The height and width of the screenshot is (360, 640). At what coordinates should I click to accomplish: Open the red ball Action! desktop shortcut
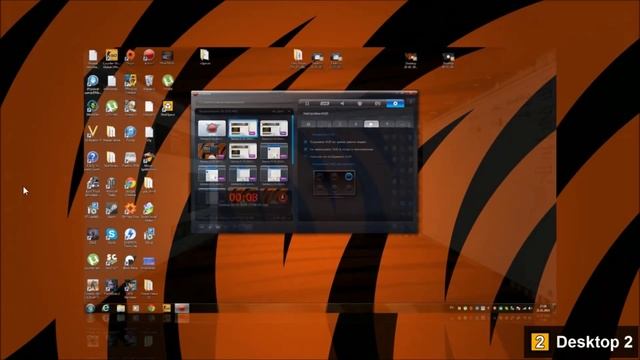point(149,55)
